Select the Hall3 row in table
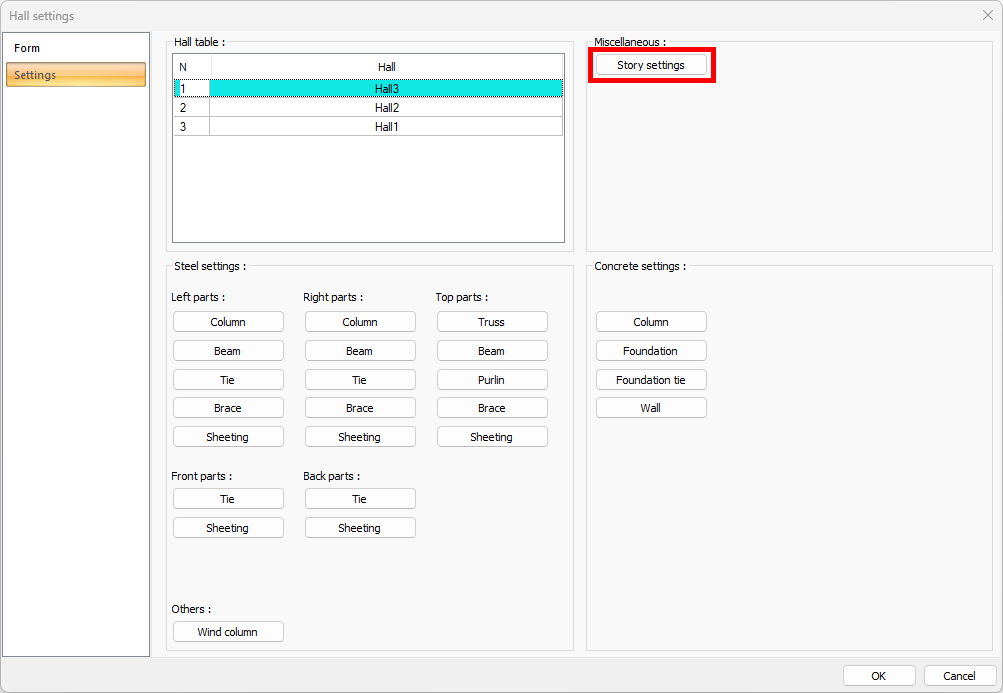The height and width of the screenshot is (693, 1003). (x=386, y=89)
